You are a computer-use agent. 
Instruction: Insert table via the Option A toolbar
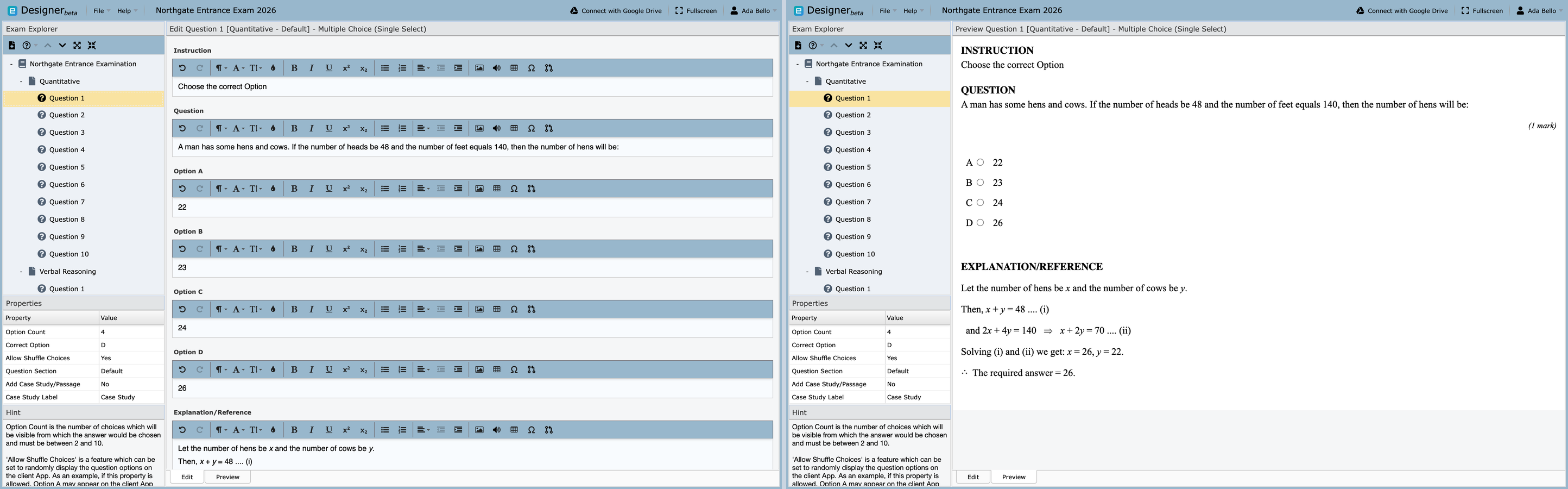point(497,189)
